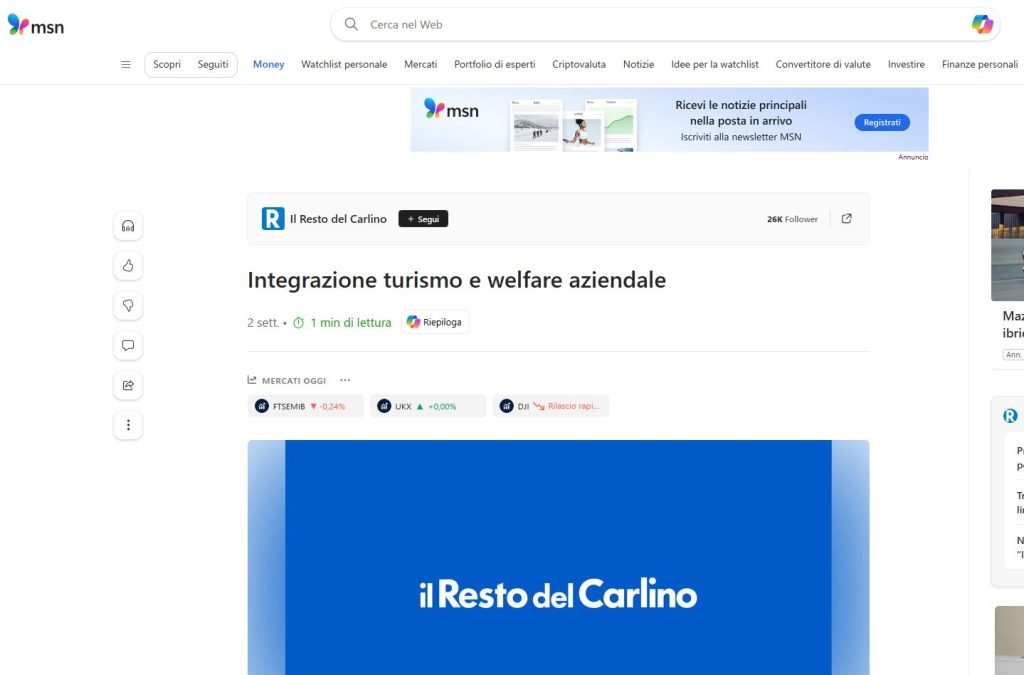This screenshot has width=1024, height=675.
Task: Click the 1 min di lettura label
Action: coord(351,322)
